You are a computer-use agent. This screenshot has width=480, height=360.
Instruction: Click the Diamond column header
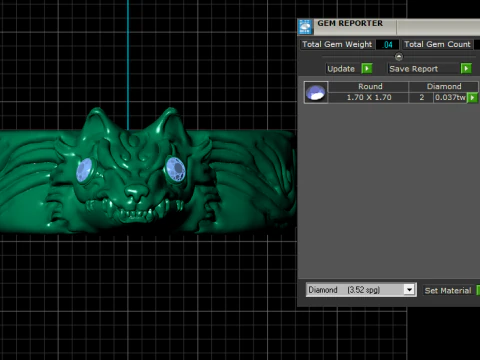click(x=444, y=87)
